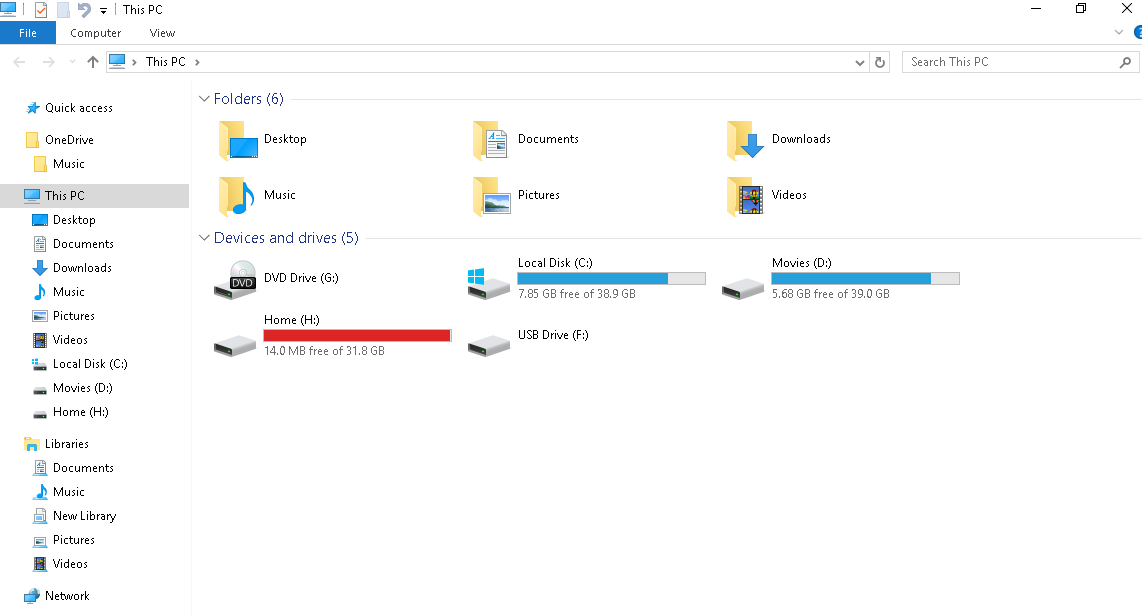Open the Documents folder icon in Folders
Image resolution: width=1142 pixels, height=616 pixels.
pyautogui.click(x=491, y=140)
